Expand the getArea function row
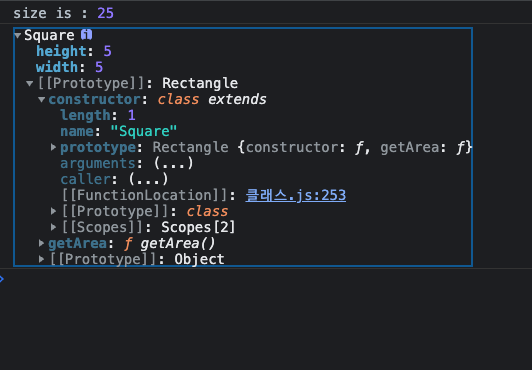Image resolution: width=532 pixels, height=370 pixels. [41, 243]
